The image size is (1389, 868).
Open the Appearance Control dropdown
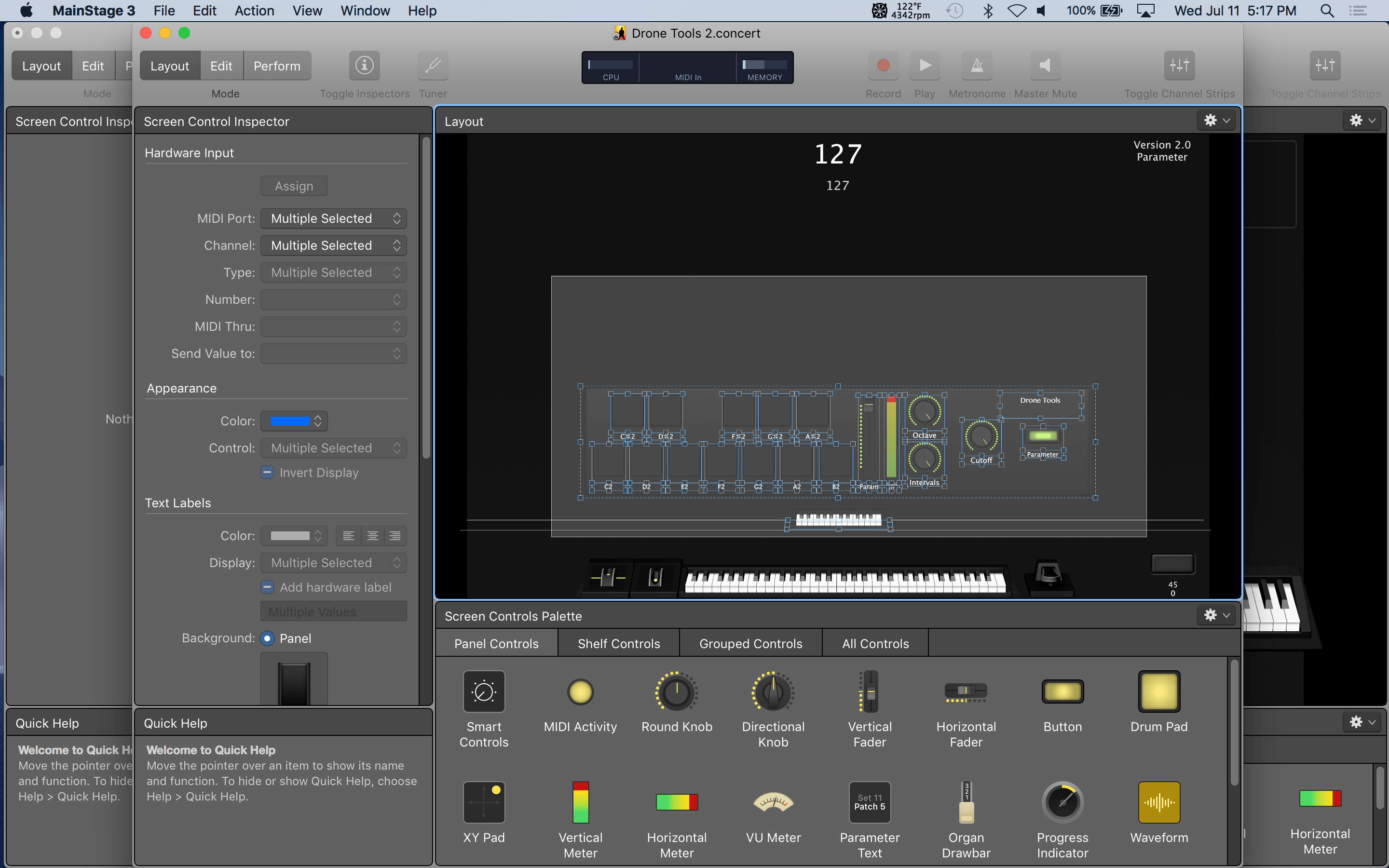pyautogui.click(x=333, y=448)
